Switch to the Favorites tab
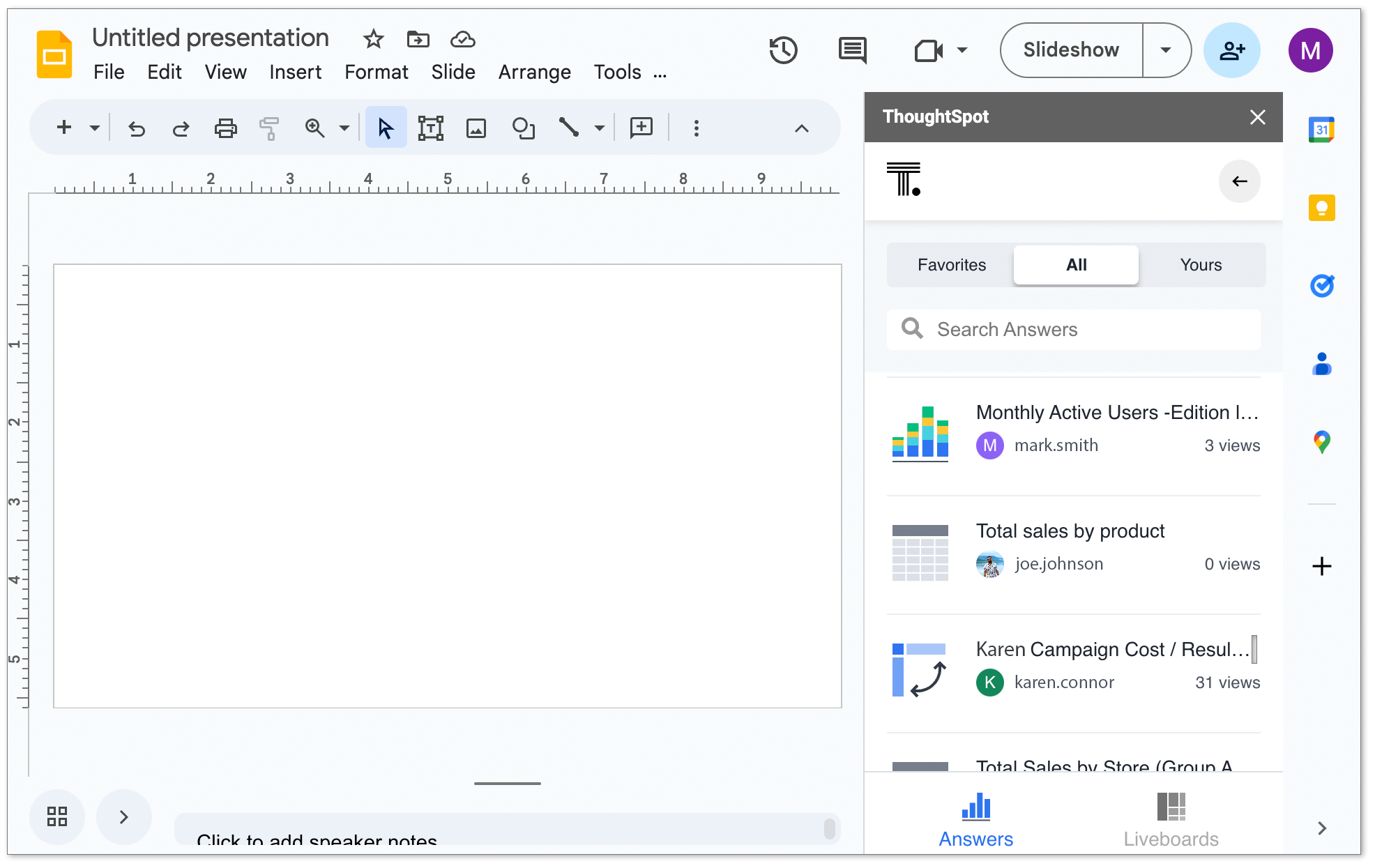The image size is (1375, 868). click(x=951, y=265)
